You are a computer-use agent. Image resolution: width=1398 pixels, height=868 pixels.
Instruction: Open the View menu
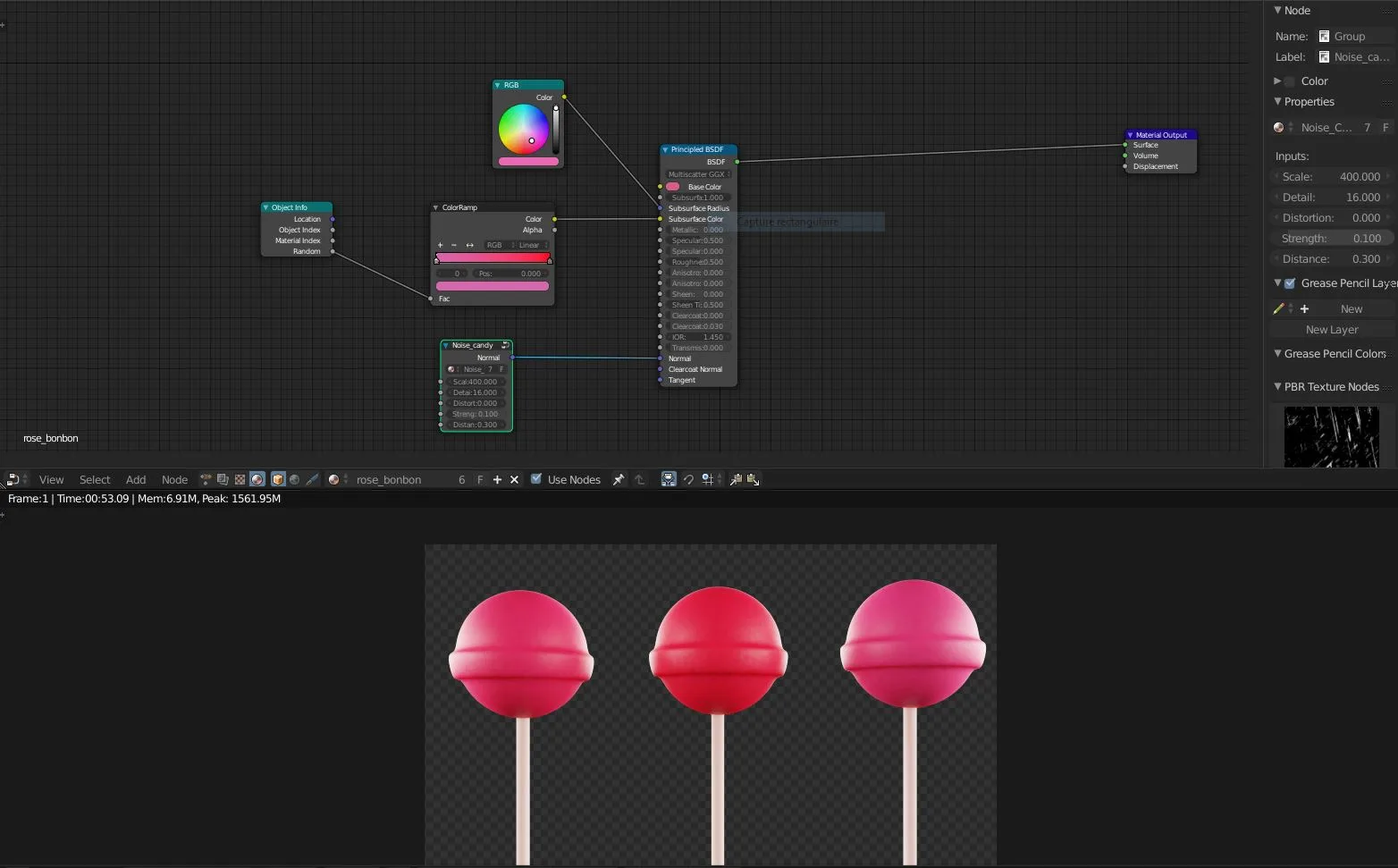click(x=52, y=480)
